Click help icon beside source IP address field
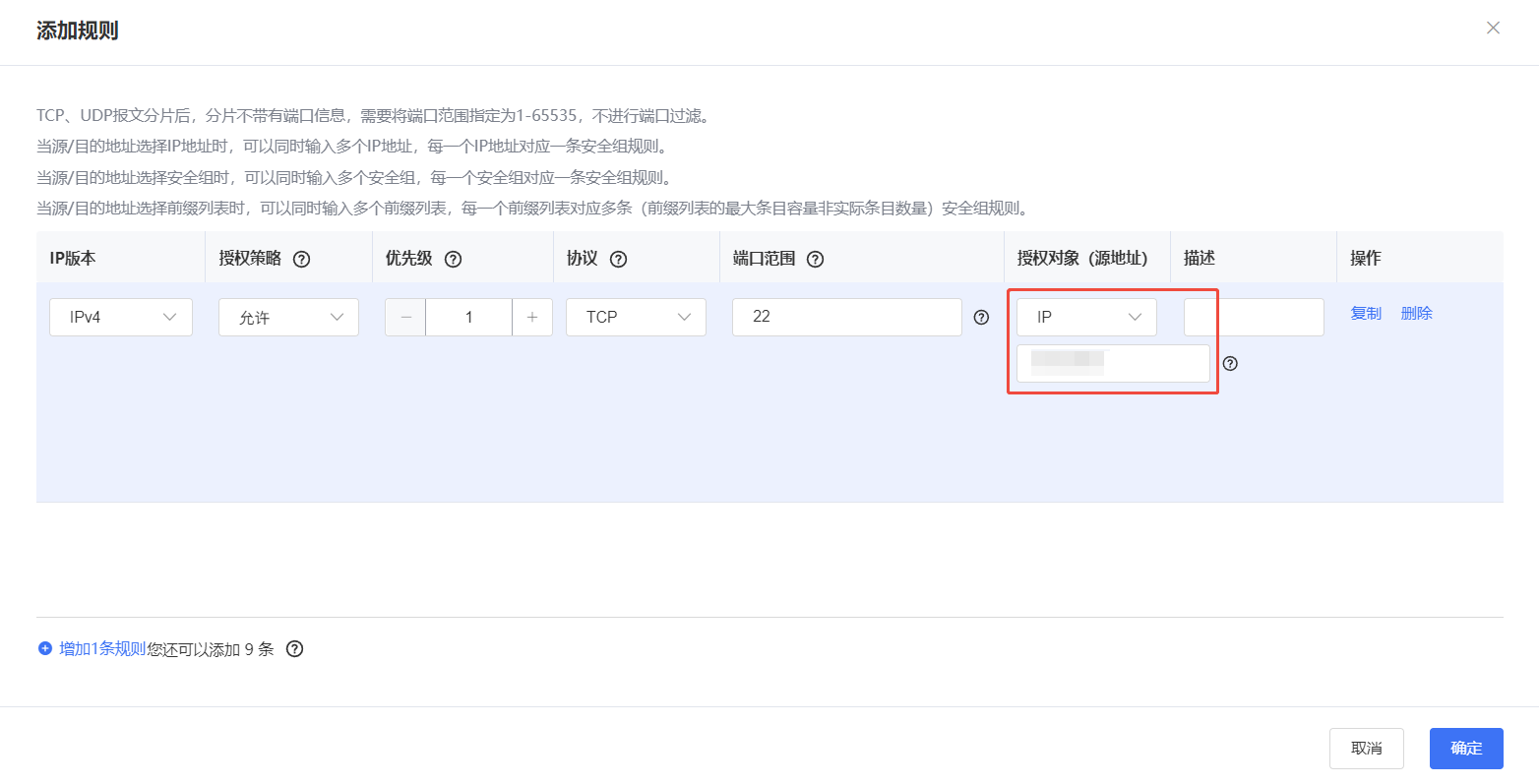This screenshot has width=1539, height=784. tap(1230, 364)
